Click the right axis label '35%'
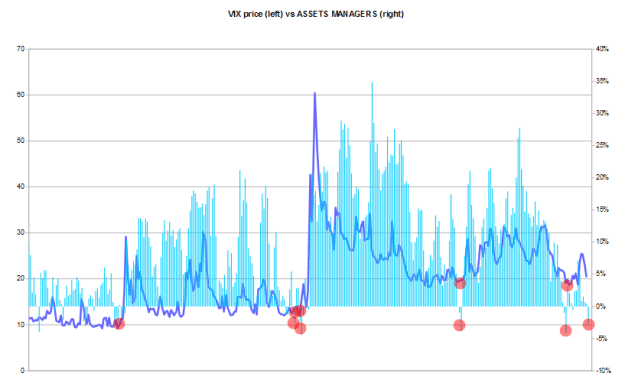Screen dimensions: 625x386 602,81
